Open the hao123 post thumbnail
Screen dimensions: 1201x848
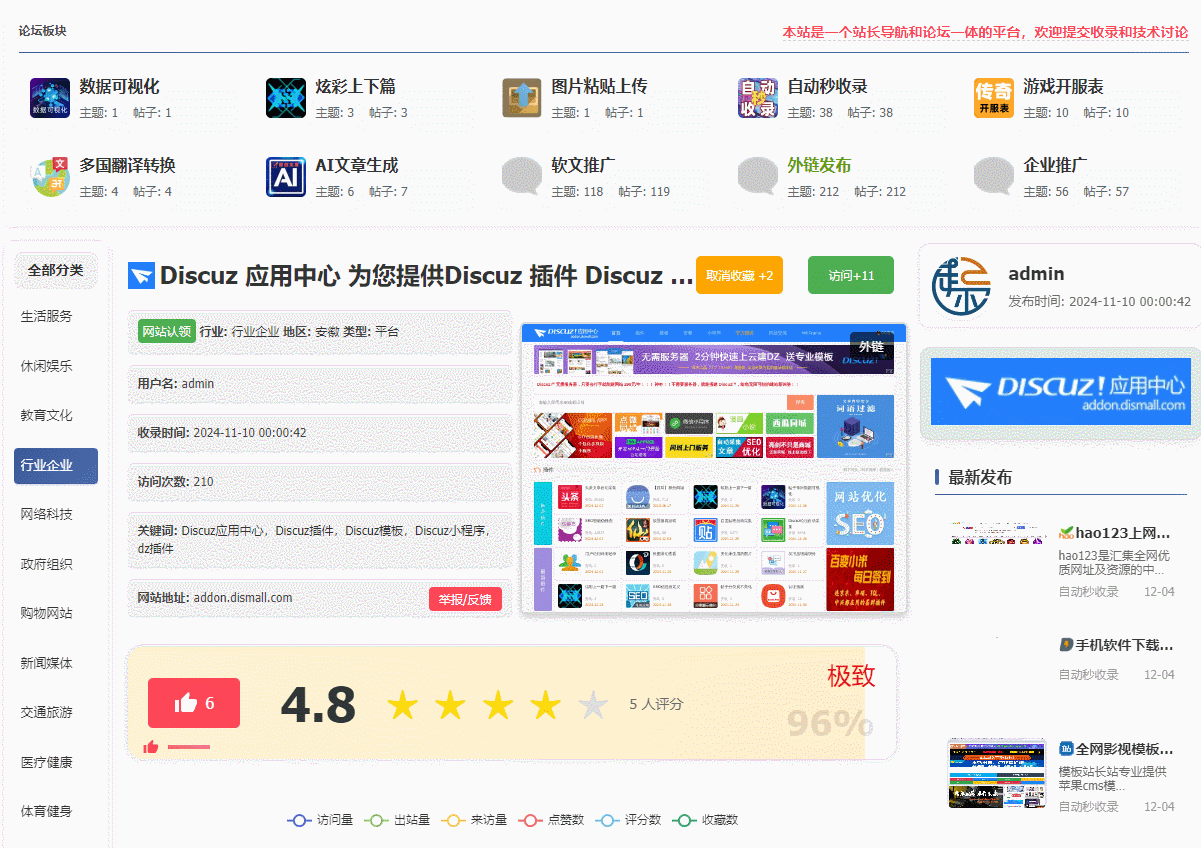point(999,533)
